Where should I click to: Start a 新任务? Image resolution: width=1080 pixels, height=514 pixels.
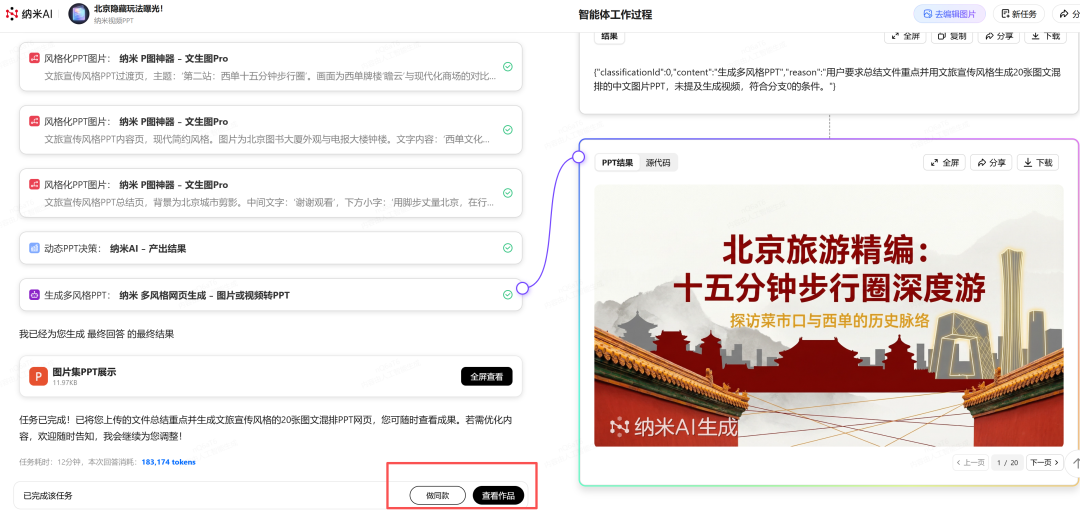click(x=1020, y=14)
